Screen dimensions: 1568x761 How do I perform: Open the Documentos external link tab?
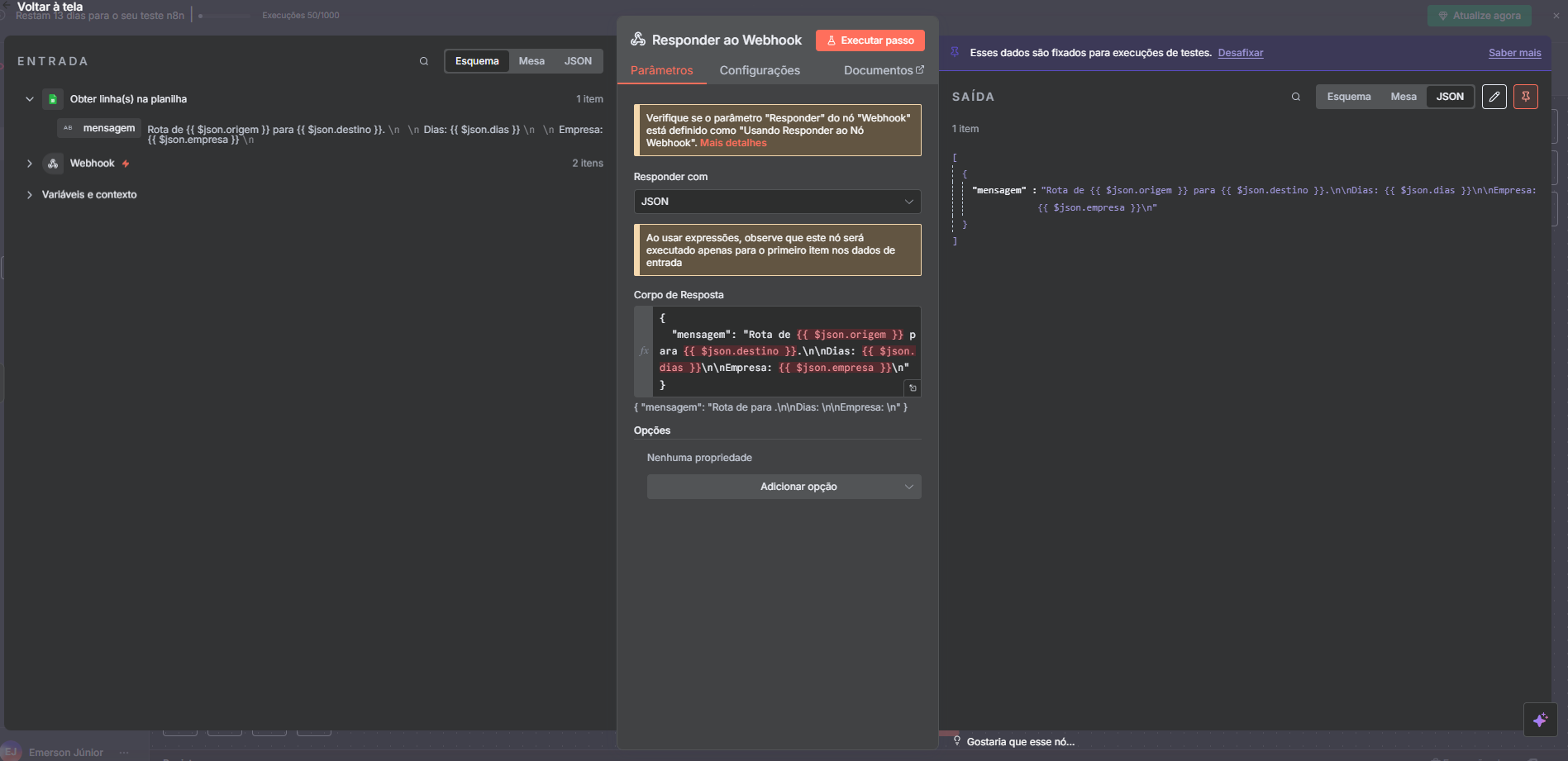point(884,70)
